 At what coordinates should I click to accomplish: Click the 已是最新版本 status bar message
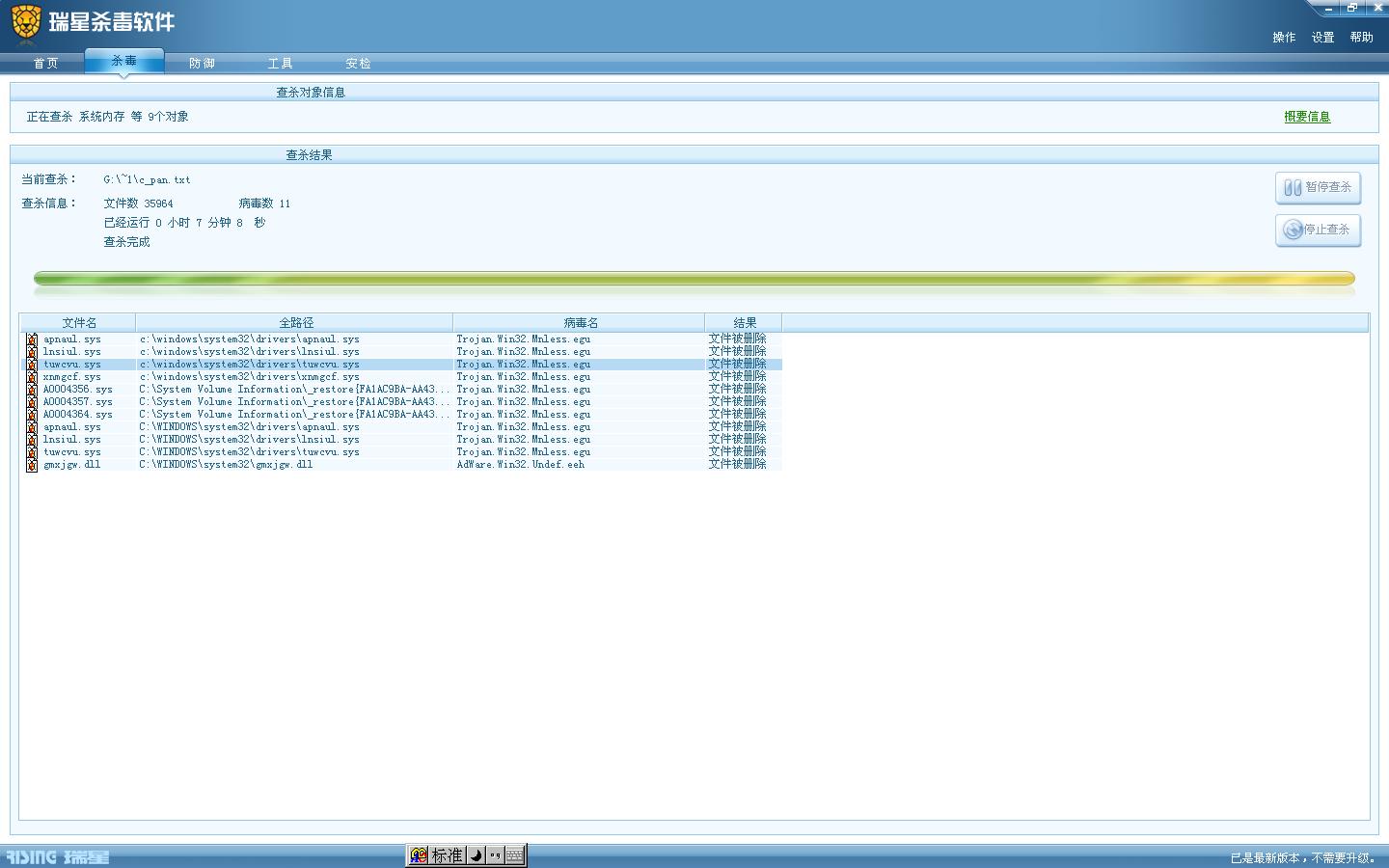[1303, 857]
